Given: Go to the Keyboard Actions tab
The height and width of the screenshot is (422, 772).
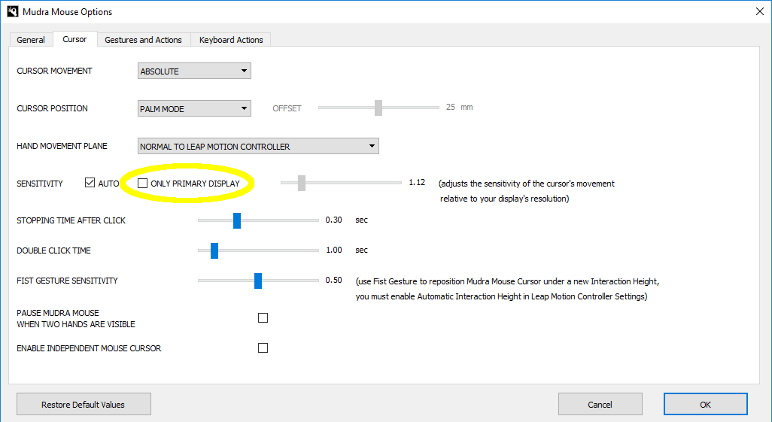Looking at the screenshot, I should [231, 40].
